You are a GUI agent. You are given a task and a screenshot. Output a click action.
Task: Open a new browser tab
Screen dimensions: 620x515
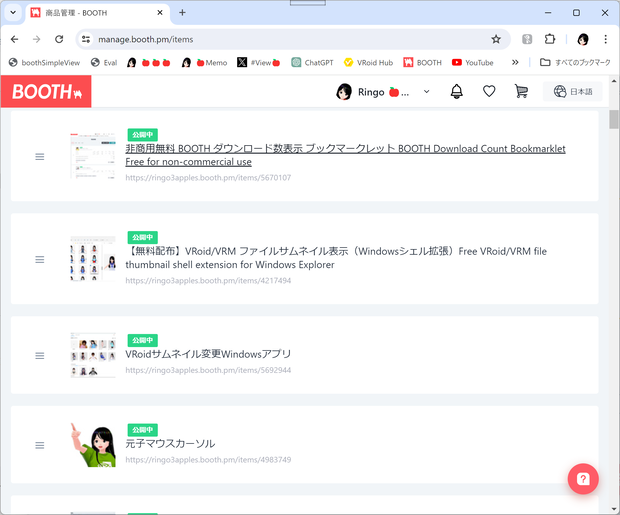(182, 13)
